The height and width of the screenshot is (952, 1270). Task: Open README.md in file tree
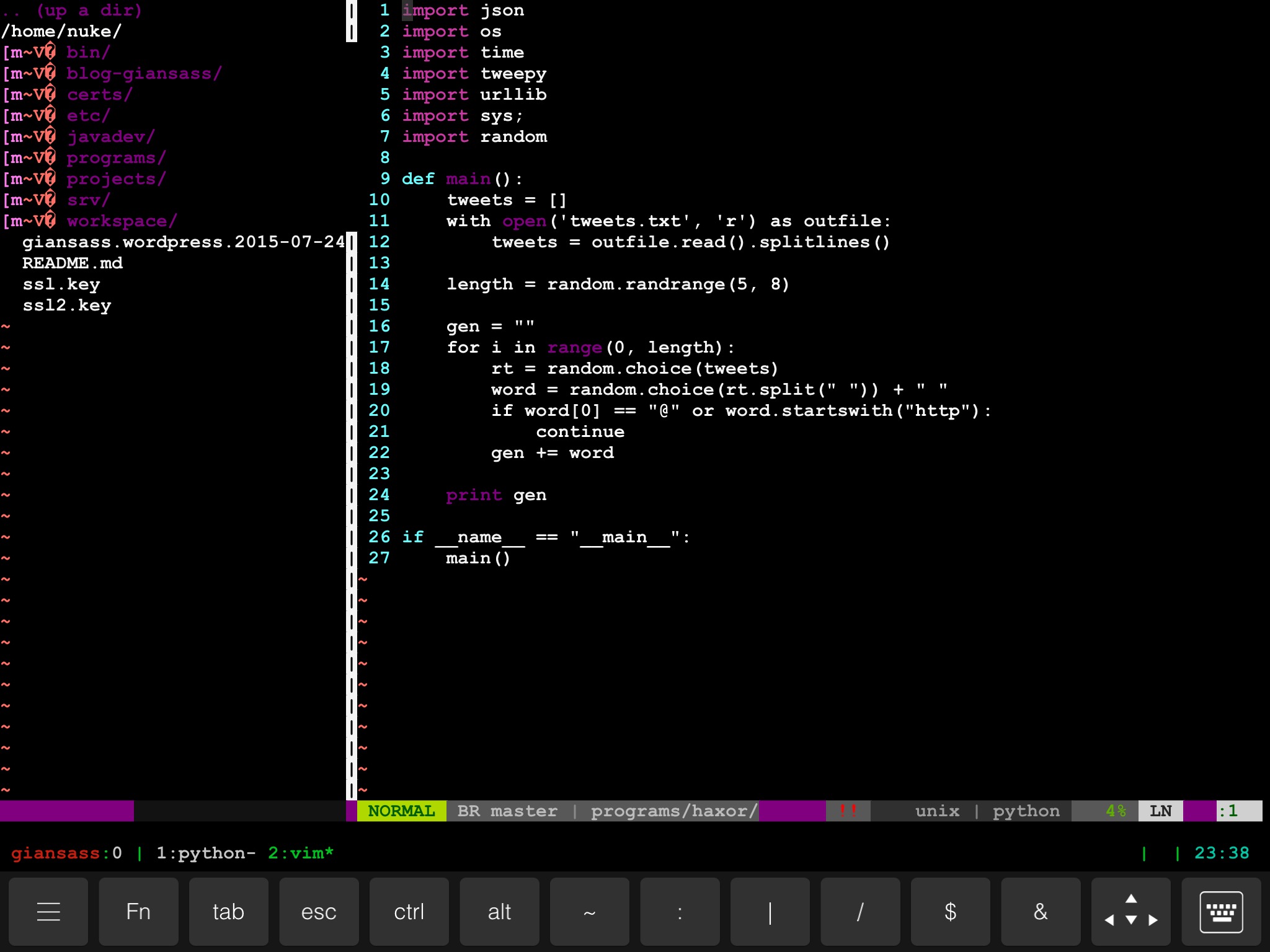73,263
